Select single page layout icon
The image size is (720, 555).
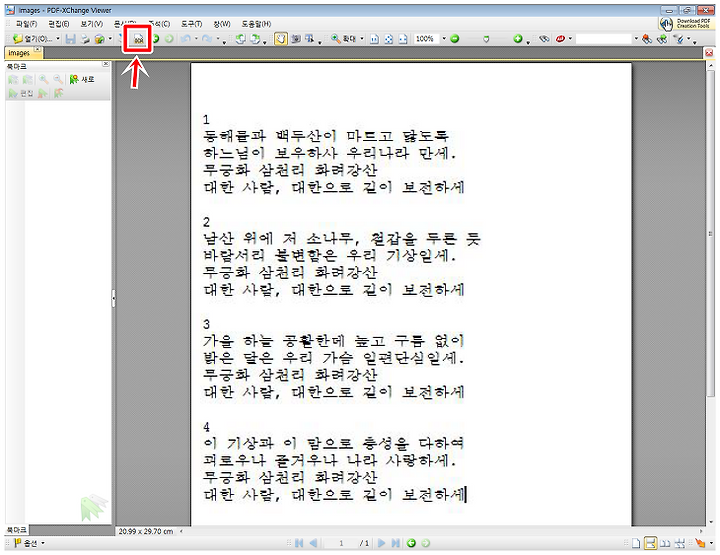(636, 544)
